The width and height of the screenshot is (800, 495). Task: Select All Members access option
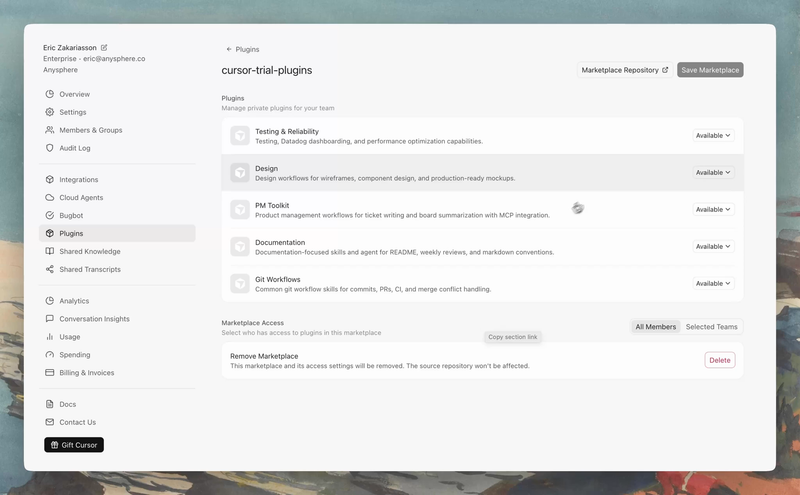(656, 327)
